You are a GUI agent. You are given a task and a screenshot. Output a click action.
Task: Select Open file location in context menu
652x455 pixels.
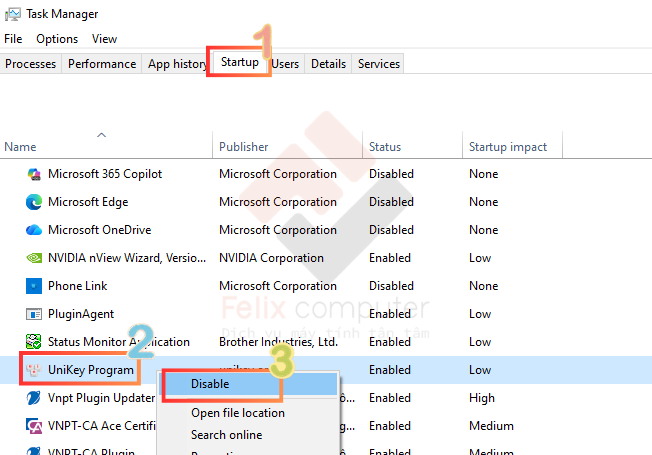click(x=238, y=413)
